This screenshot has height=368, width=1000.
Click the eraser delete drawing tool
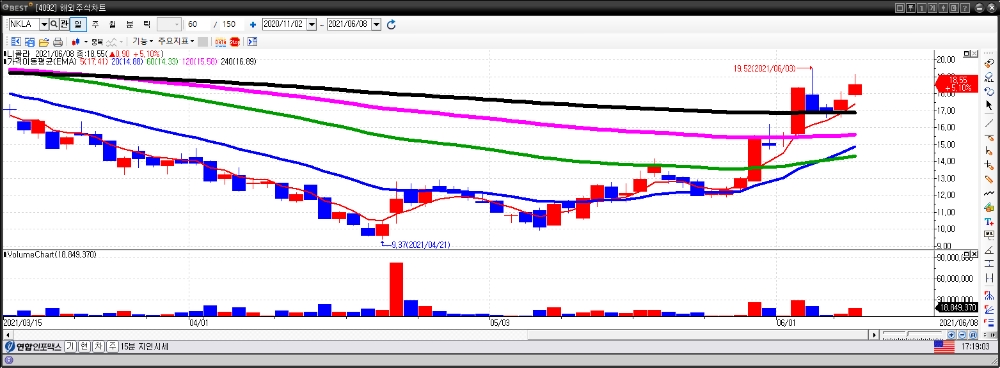point(989,64)
